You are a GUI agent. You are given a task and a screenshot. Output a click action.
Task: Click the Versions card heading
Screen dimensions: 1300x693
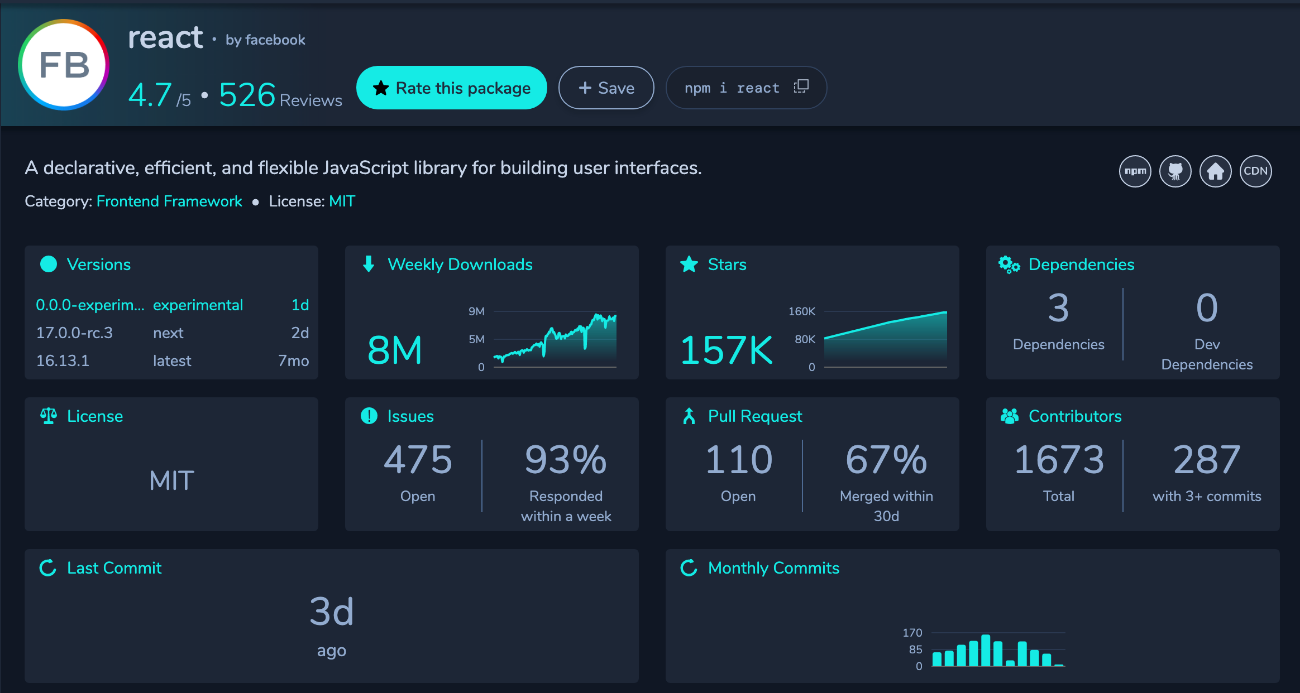(99, 265)
